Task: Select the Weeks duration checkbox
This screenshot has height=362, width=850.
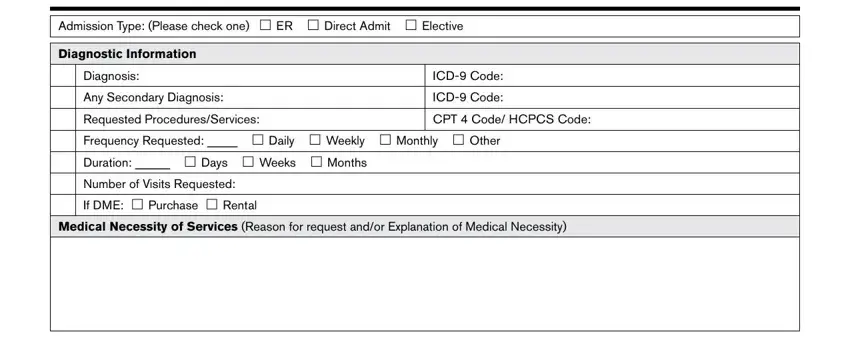Action: (248, 161)
